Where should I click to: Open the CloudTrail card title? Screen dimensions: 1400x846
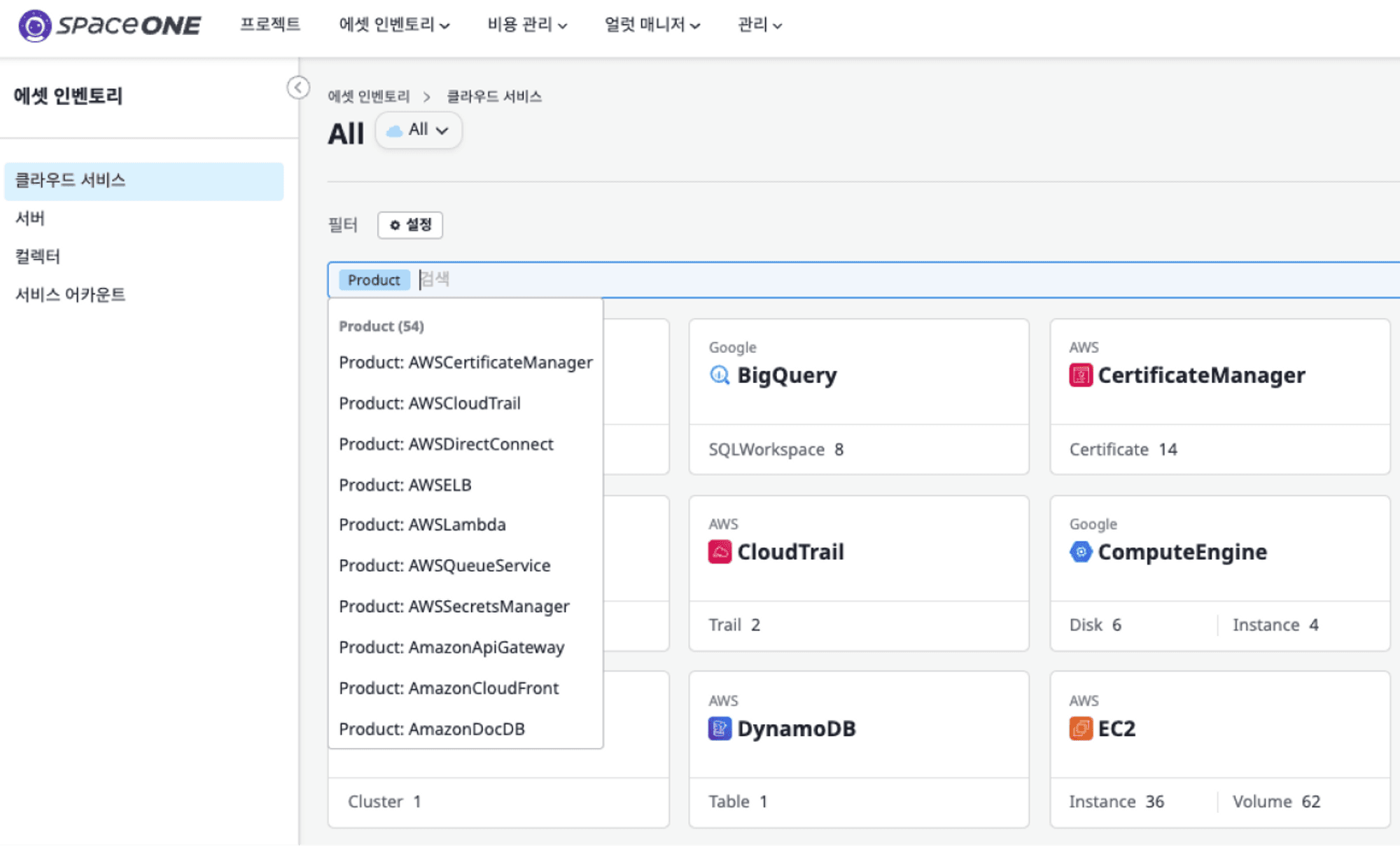[x=791, y=552]
